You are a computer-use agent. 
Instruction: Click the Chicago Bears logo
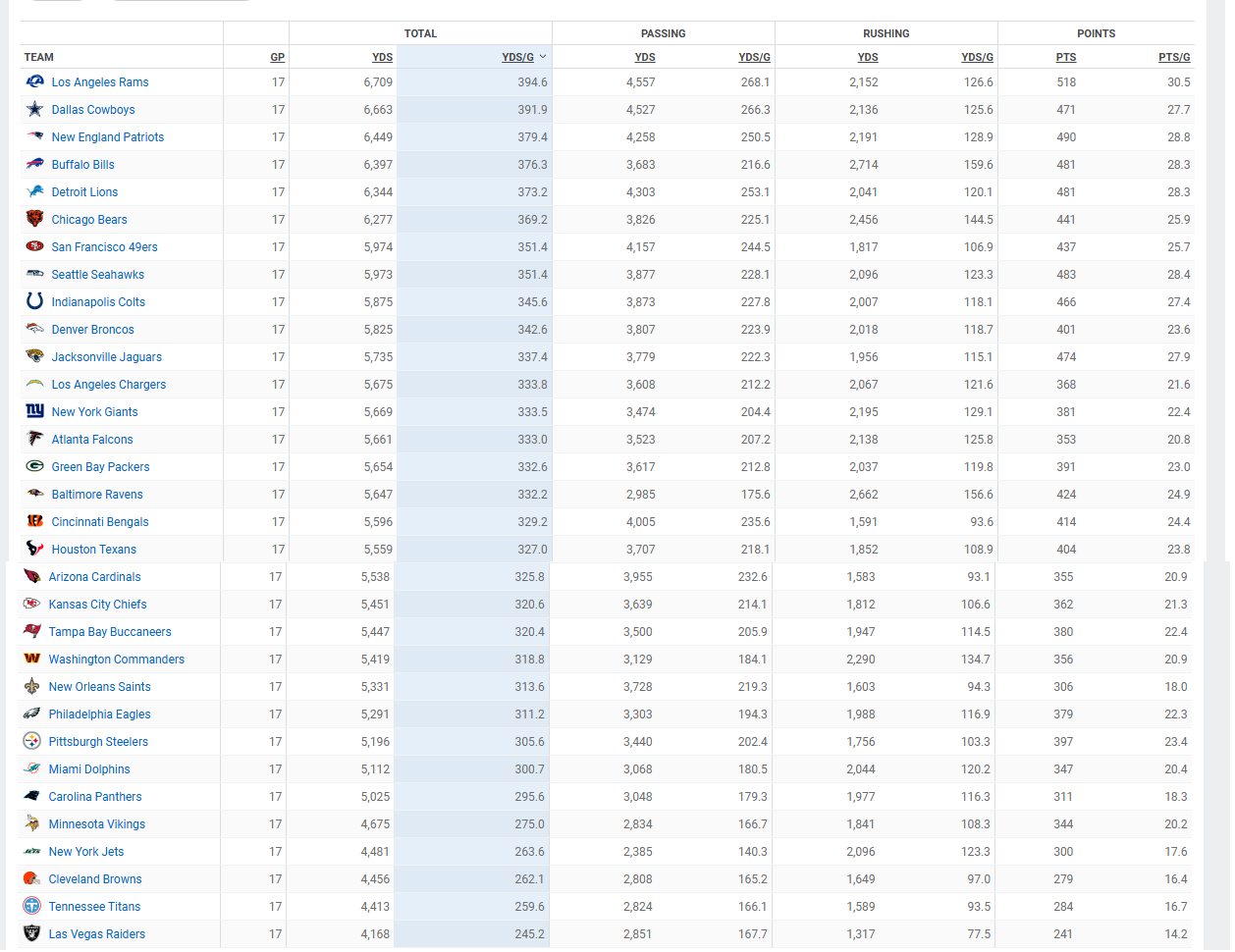point(35,219)
